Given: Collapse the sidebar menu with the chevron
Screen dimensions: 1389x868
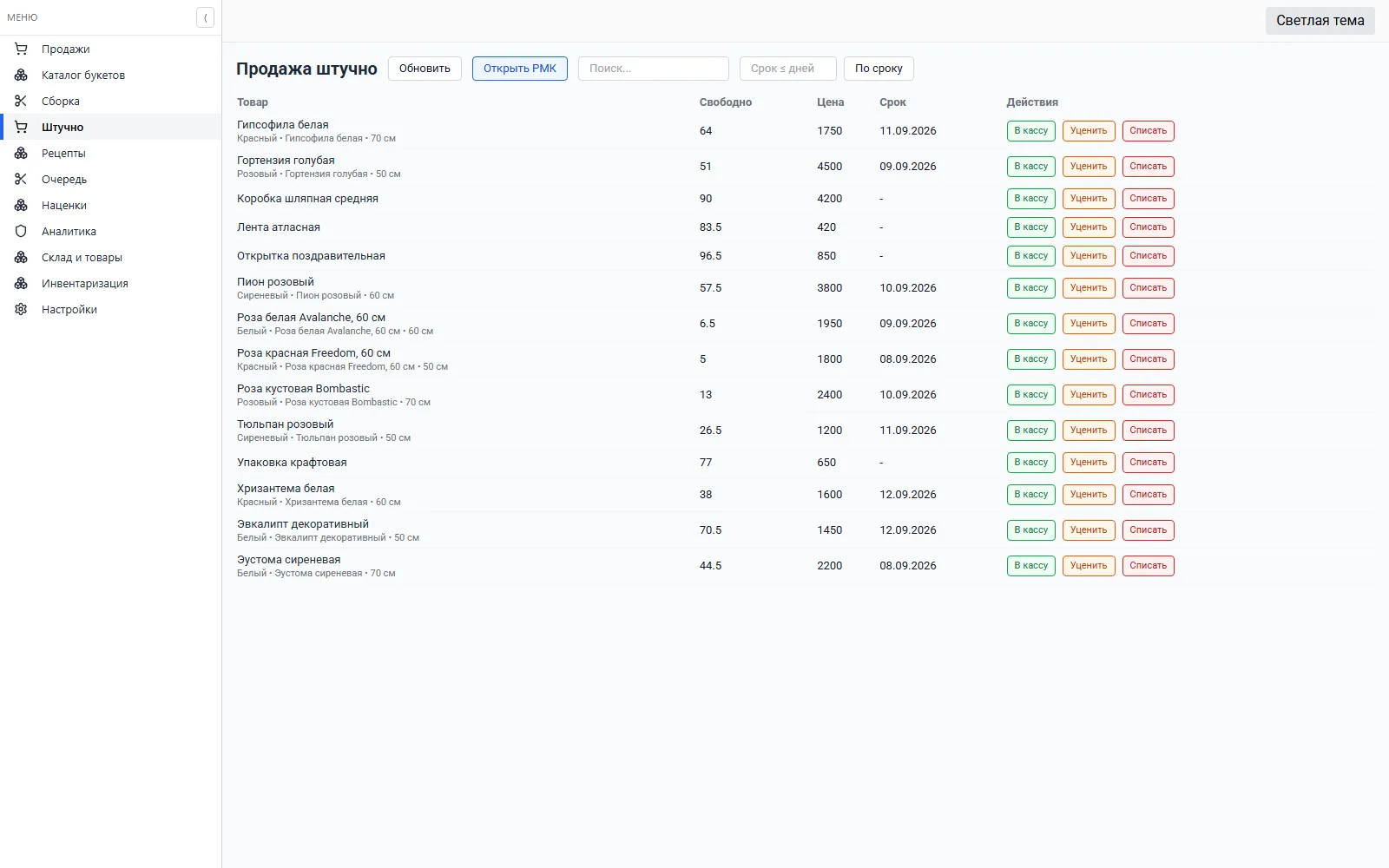Looking at the screenshot, I should pyautogui.click(x=205, y=17).
